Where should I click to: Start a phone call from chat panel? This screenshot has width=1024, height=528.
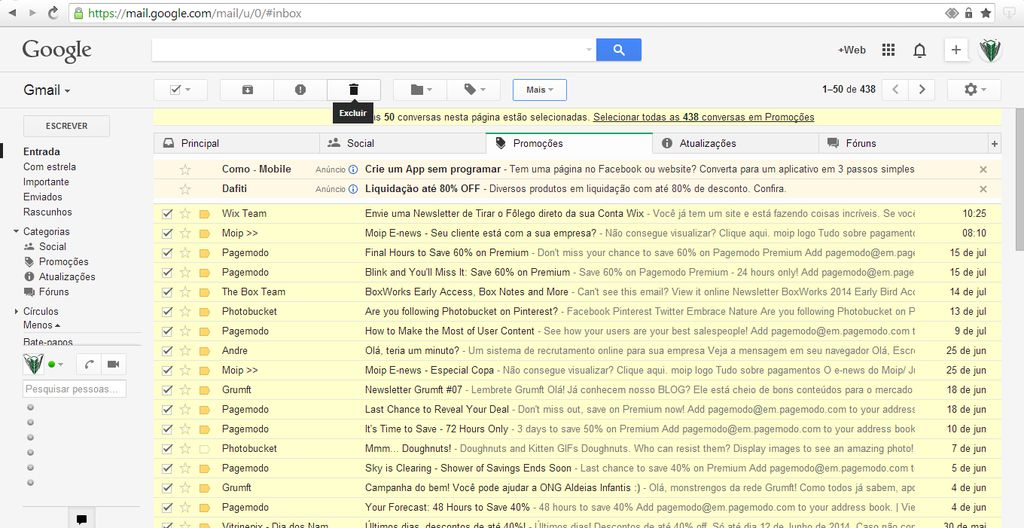point(89,364)
